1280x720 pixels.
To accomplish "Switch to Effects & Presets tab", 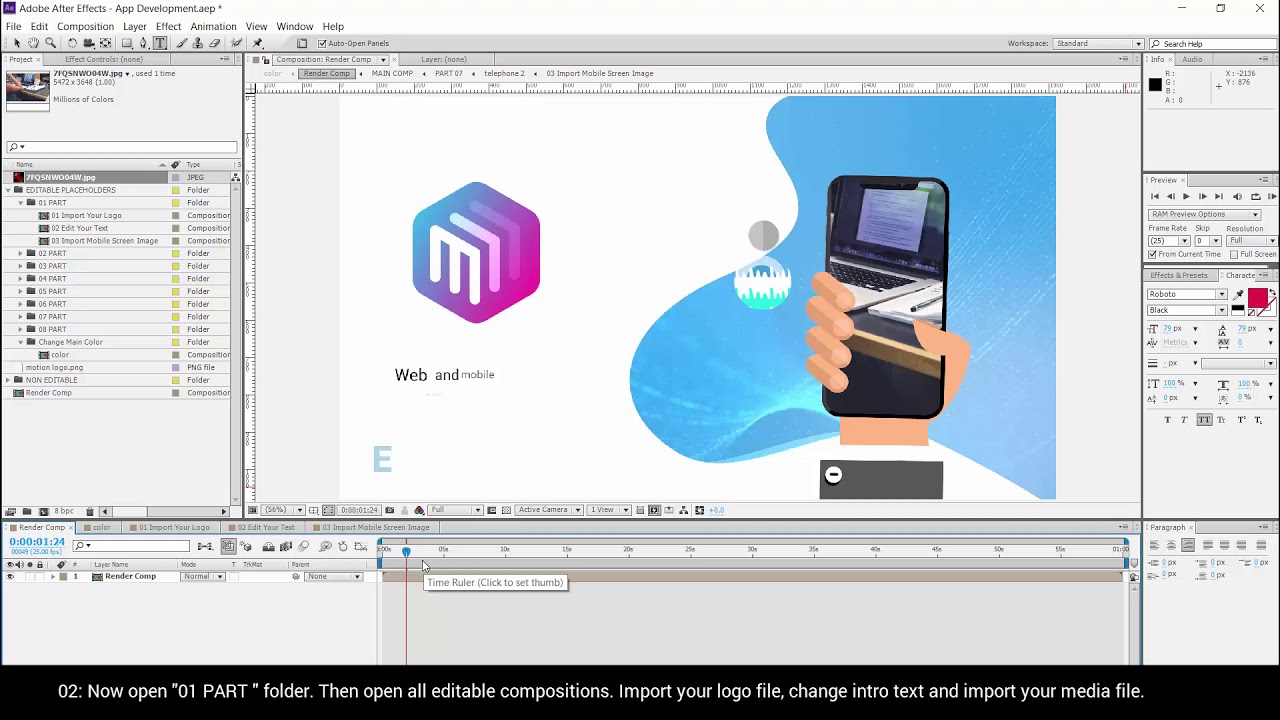I will [x=1179, y=275].
